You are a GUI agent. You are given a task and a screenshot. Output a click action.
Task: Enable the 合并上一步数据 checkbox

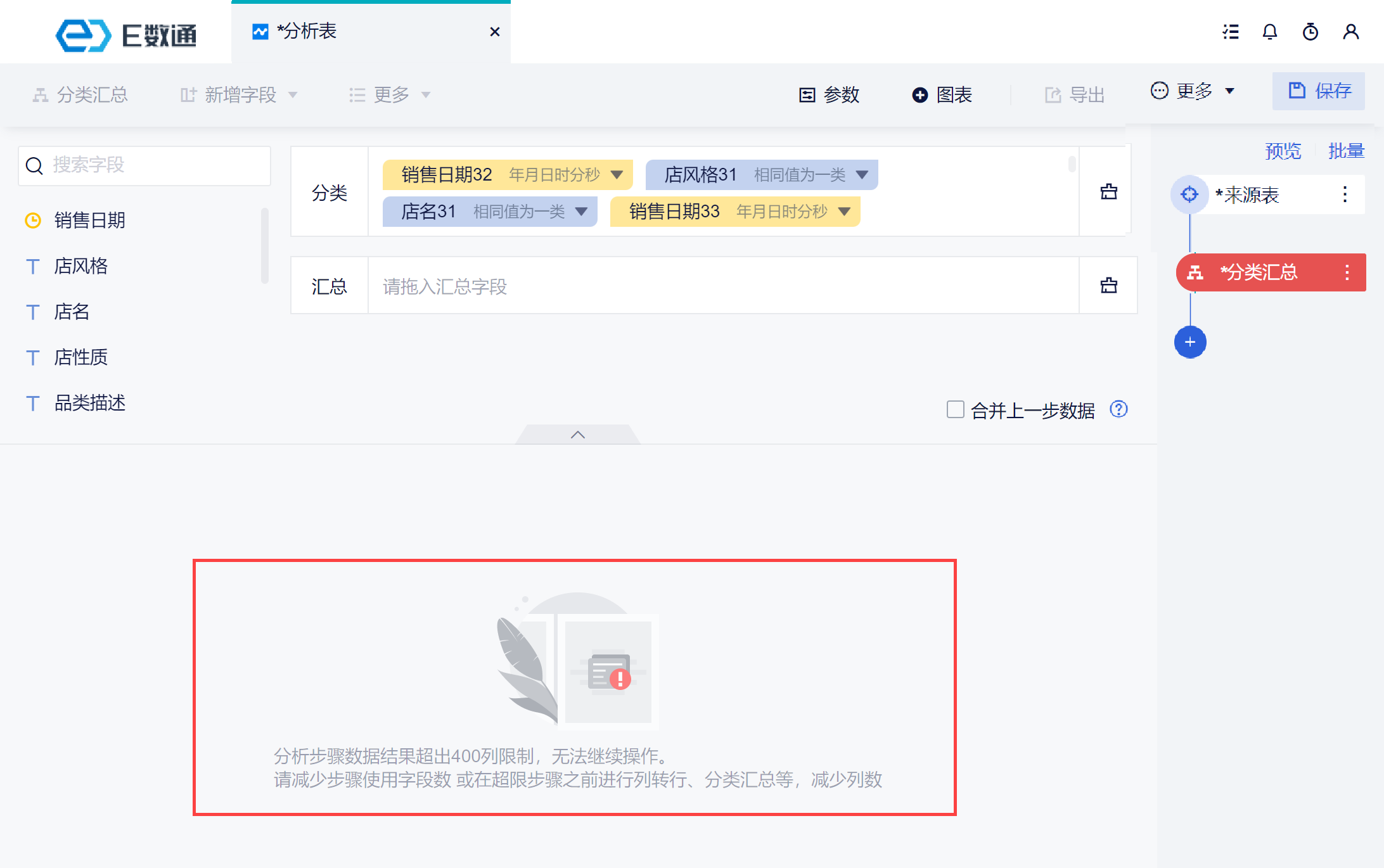tap(955, 409)
